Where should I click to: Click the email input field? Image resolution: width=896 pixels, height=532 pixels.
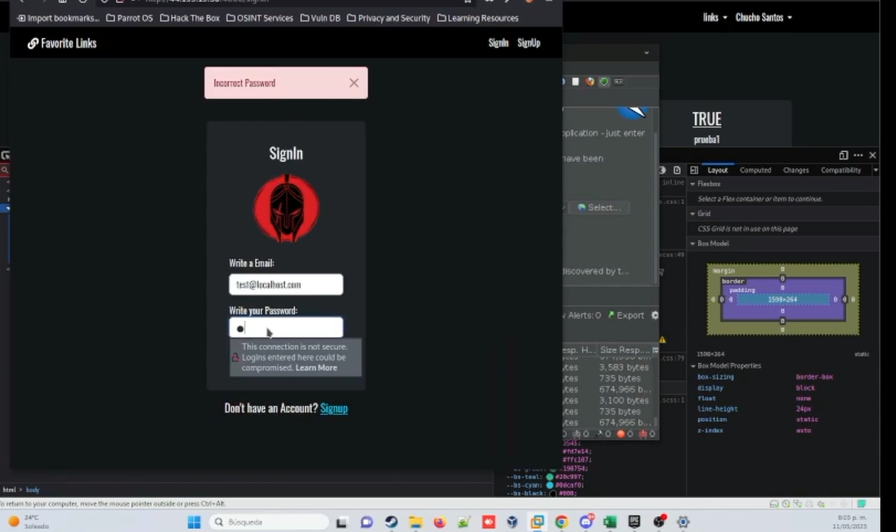point(286,285)
